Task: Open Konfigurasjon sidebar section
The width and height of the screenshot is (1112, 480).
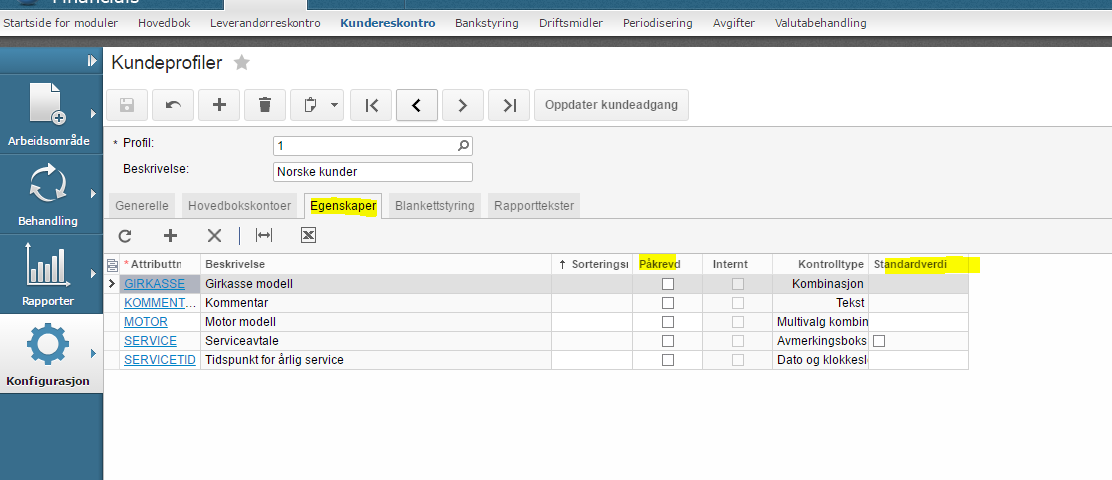Action: 49,353
